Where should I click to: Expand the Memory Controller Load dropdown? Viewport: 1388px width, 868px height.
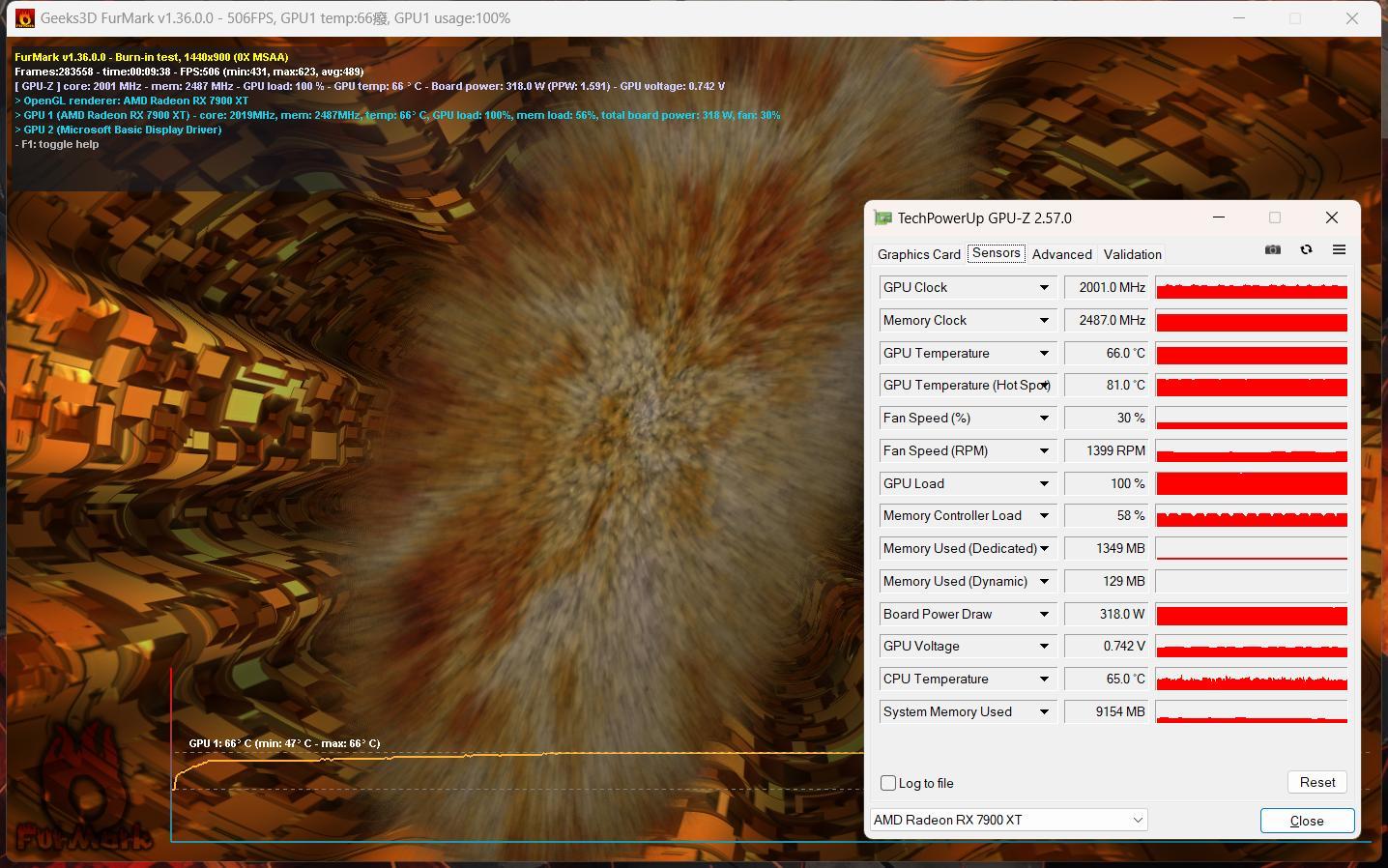coord(1044,515)
